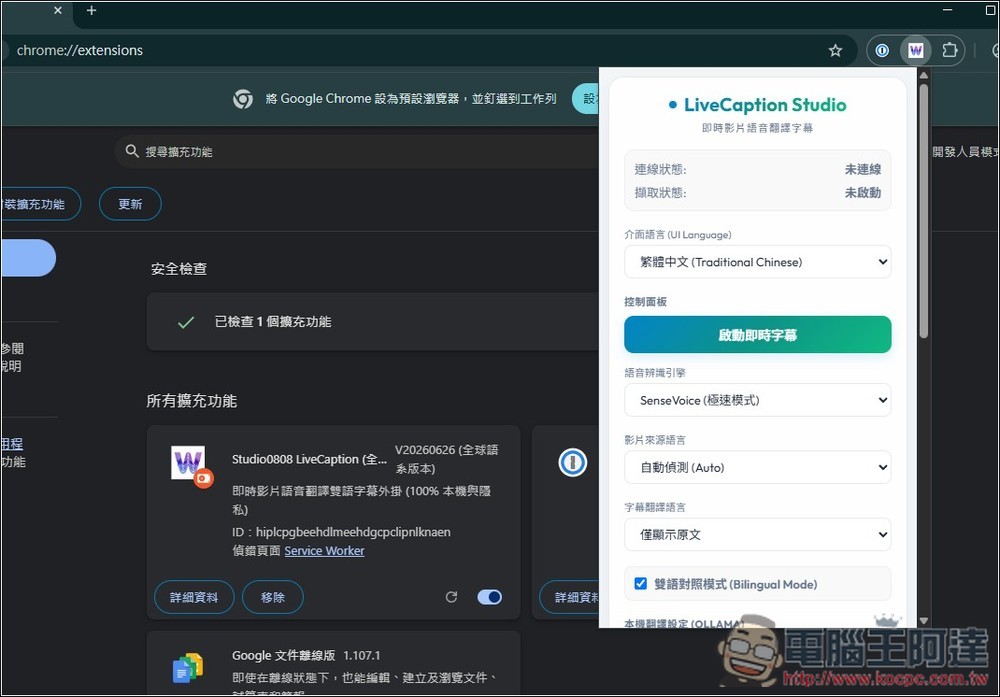Image resolution: width=1000 pixels, height=697 pixels.
Task: Click the 1Password extension card logo
Action: pyautogui.click(x=572, y=462)
